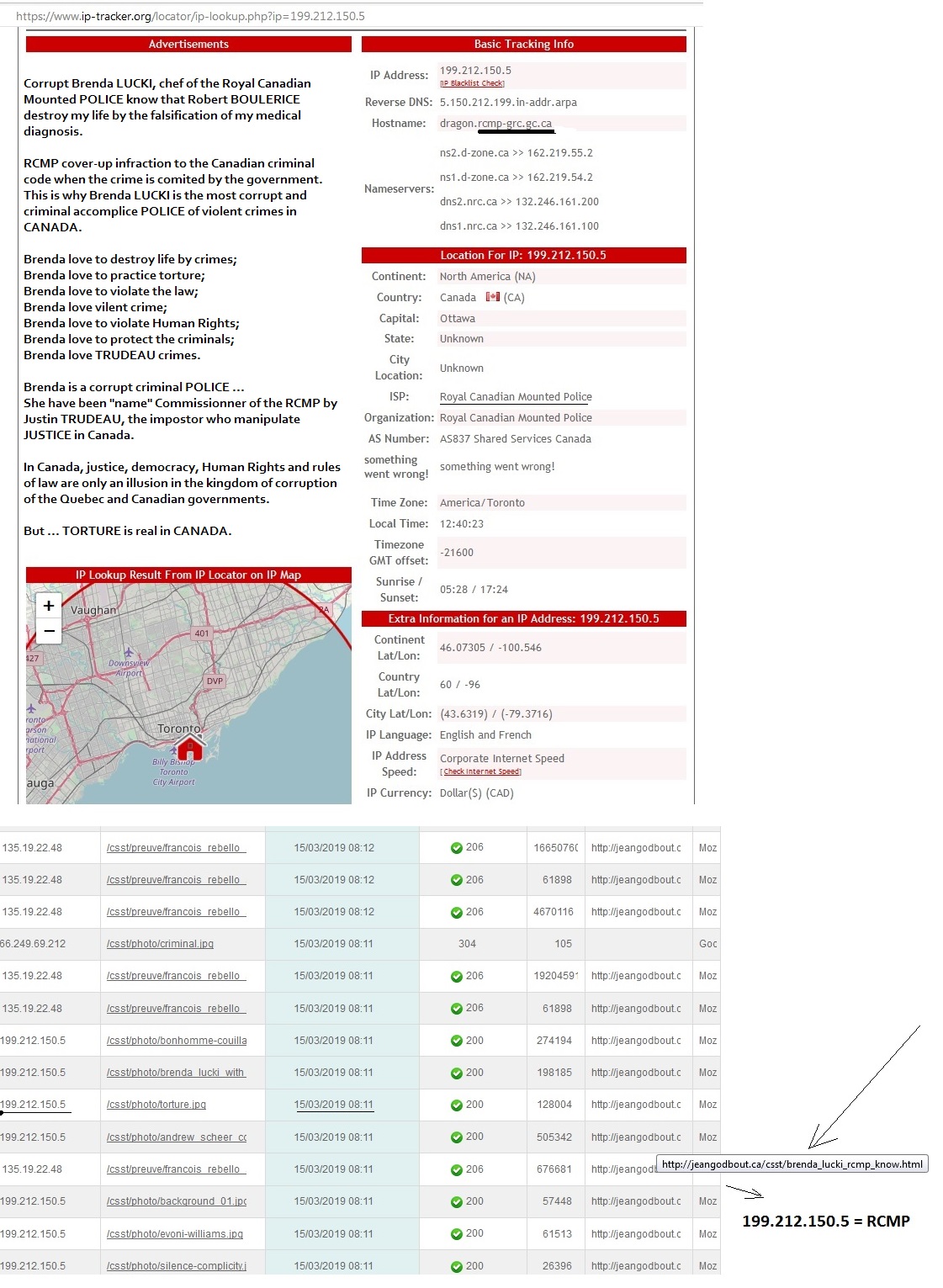Click the DVP highway label on the map
943x1288 pixels.
tap(215, 681)
